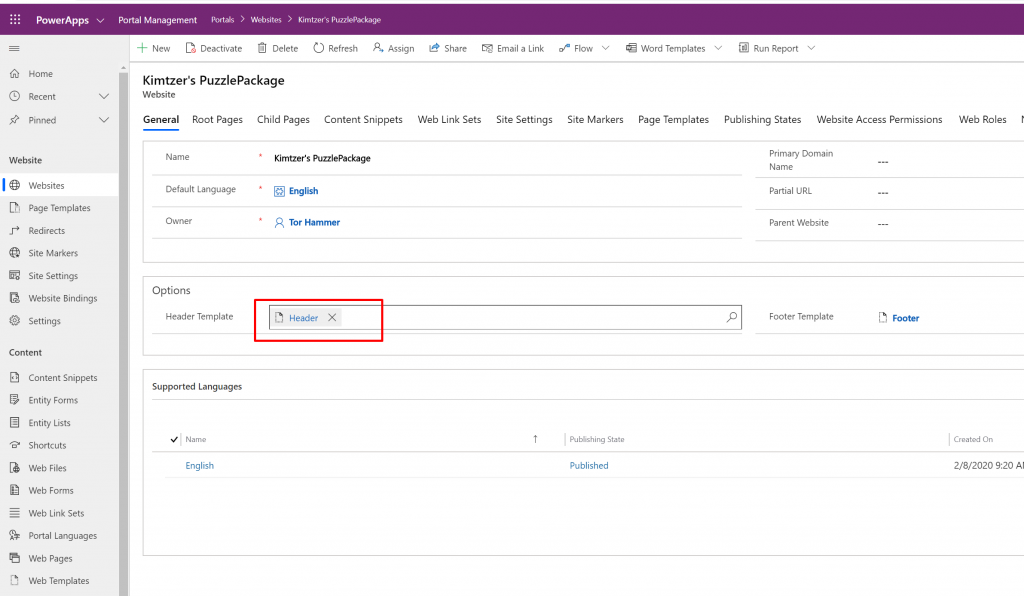This screenshot has height=596, width=1024.
Task: Open Site Markers in sidebar
Action: 53,253
